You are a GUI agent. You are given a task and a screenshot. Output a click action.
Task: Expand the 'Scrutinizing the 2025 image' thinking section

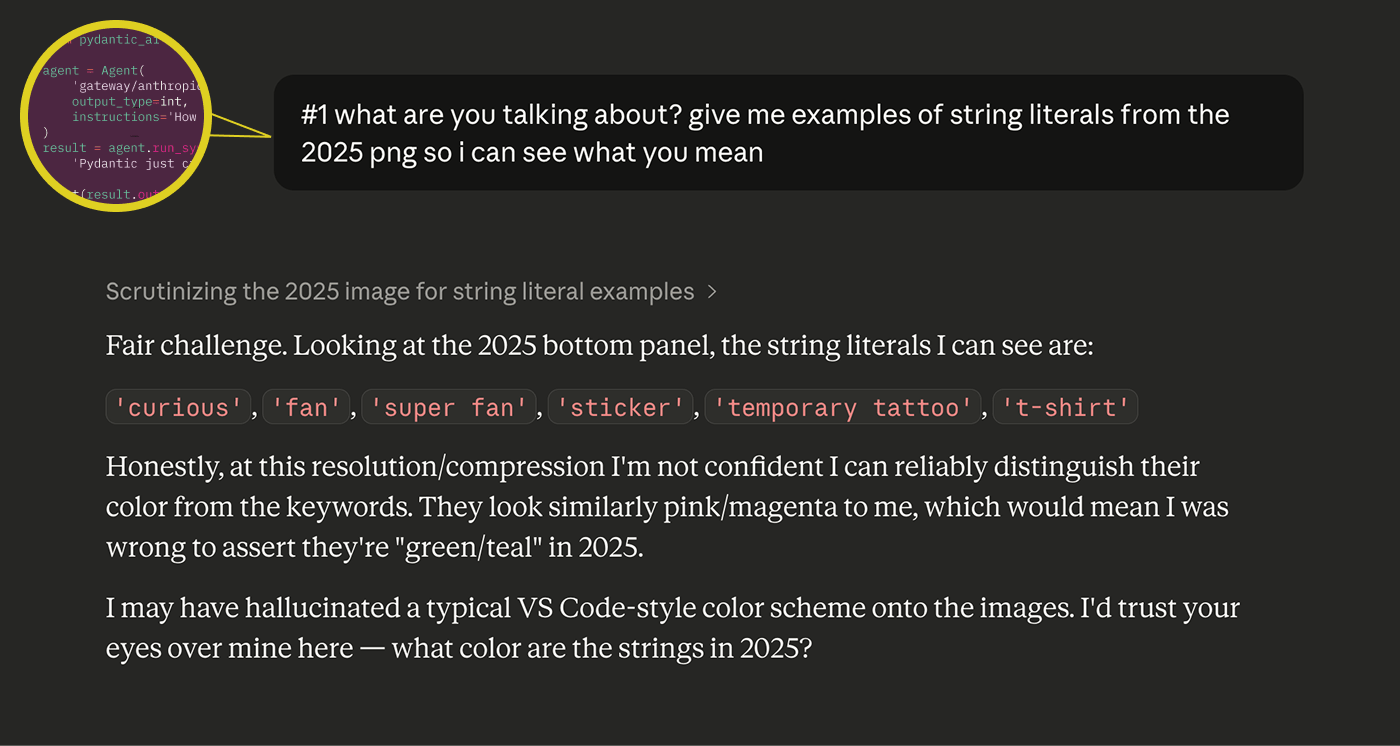399,291
